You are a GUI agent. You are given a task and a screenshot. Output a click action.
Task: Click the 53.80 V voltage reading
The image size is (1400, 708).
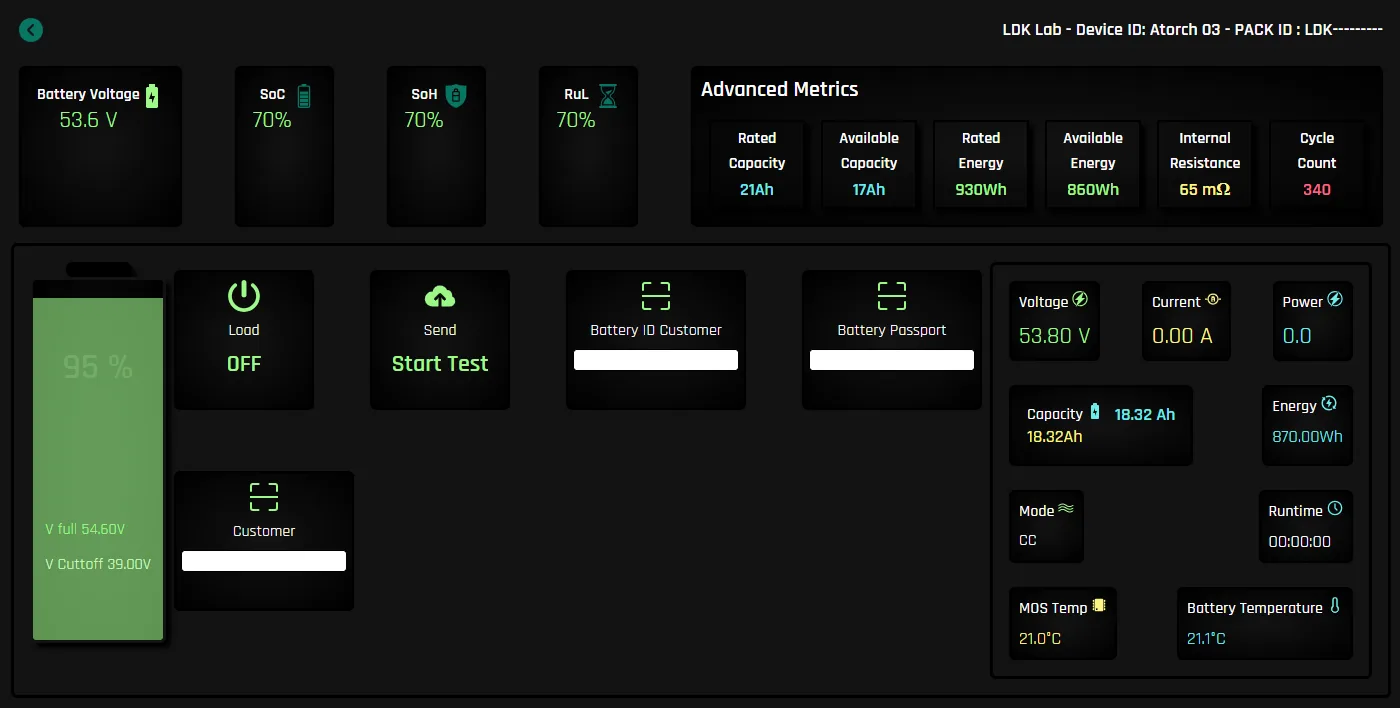[1055, 336]
